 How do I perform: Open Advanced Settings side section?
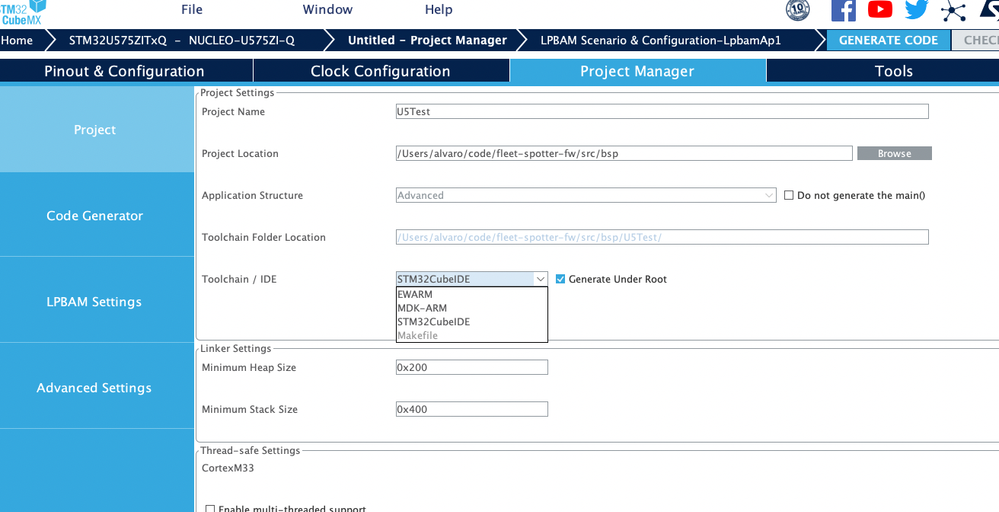click(x=95, y=387)
